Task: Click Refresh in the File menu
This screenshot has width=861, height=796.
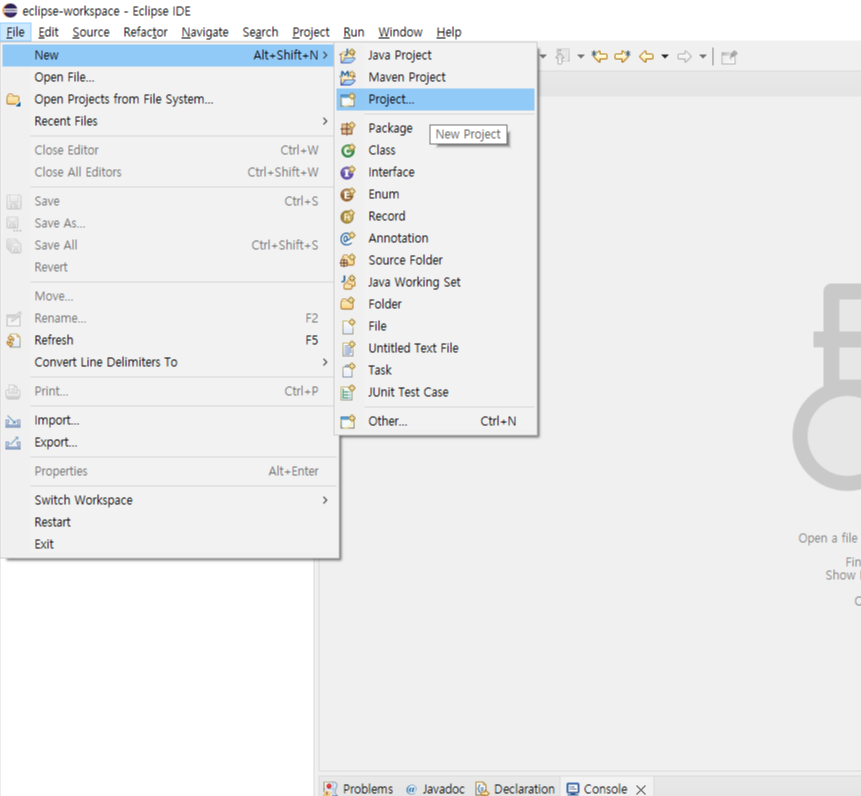Action: tap(168, 340)
